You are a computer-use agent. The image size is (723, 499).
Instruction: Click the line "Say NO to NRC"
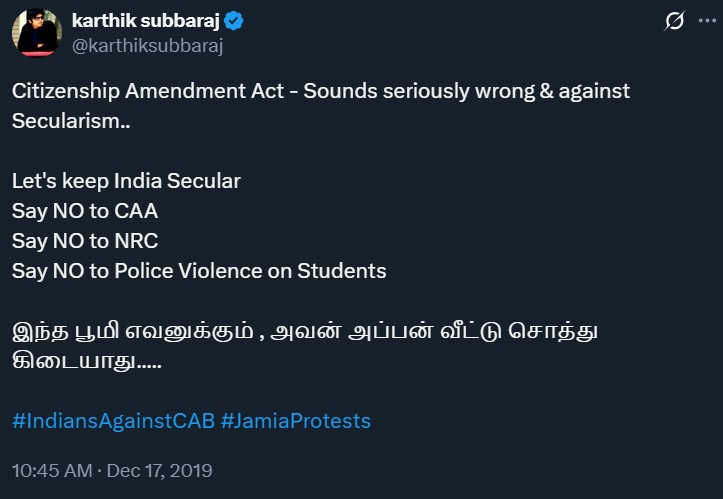click(x=85, y=241)
